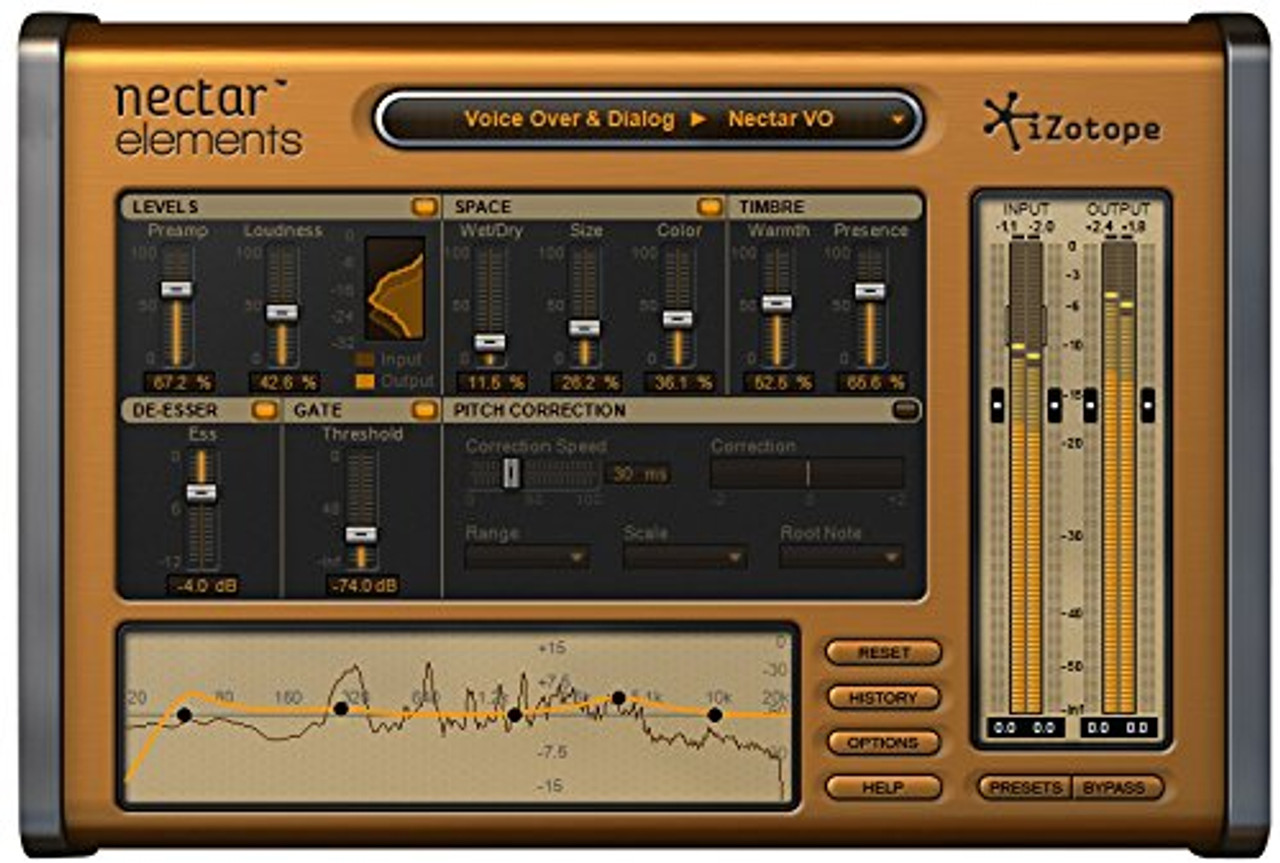Click the Levels input/output histogram display
This screenshot has width=1280, height=863.
point(394,288)
